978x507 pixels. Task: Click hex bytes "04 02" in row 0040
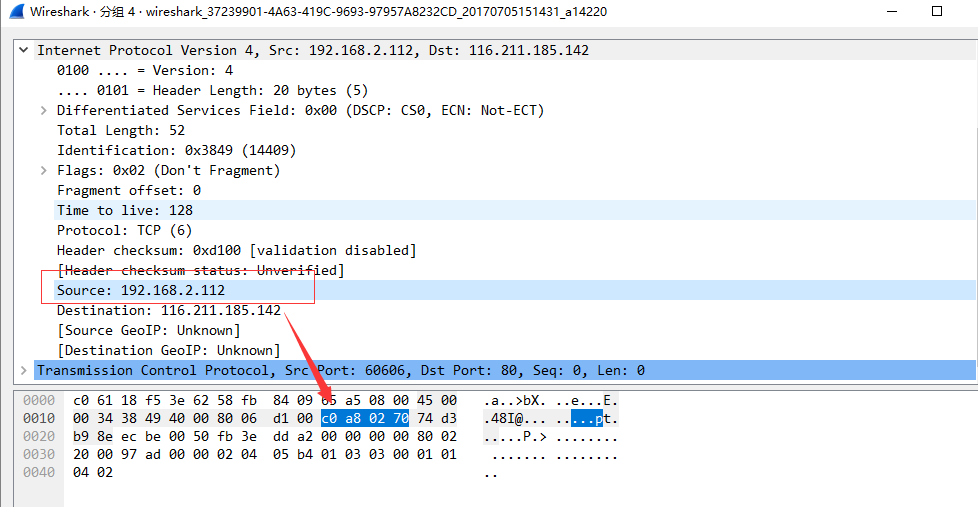pos(93,473)
